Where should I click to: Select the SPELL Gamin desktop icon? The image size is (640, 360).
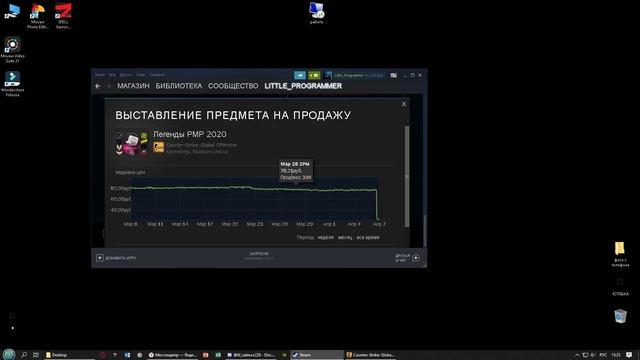coord(63,16)
